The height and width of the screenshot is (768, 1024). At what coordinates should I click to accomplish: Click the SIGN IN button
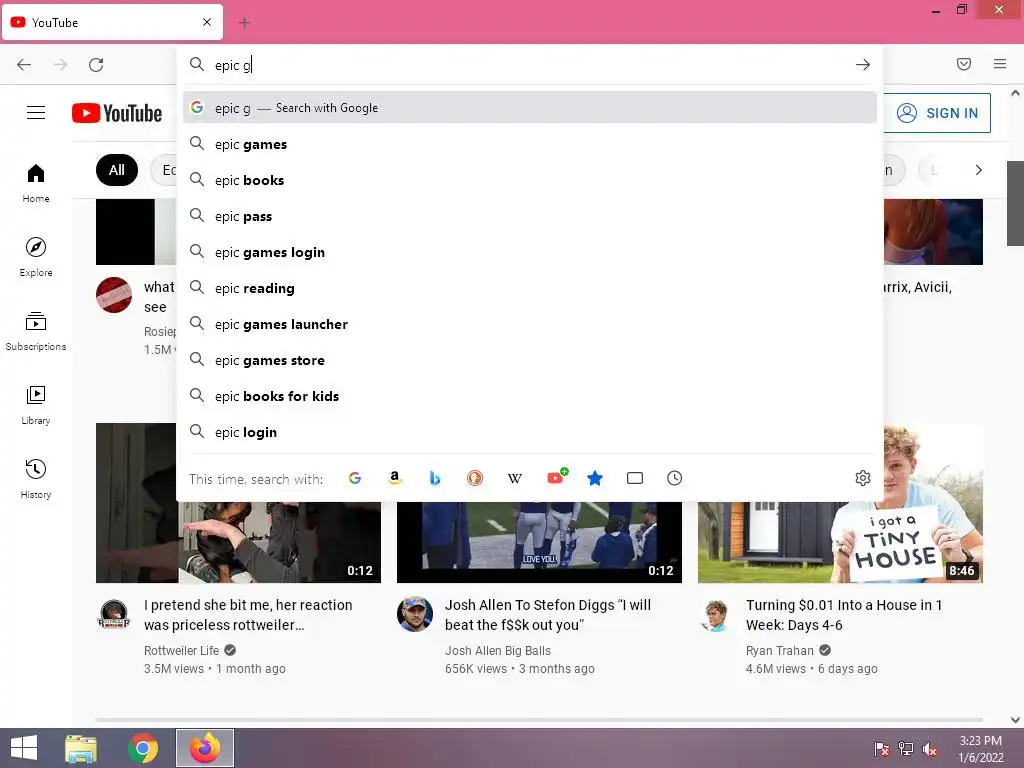pos(938,113)
